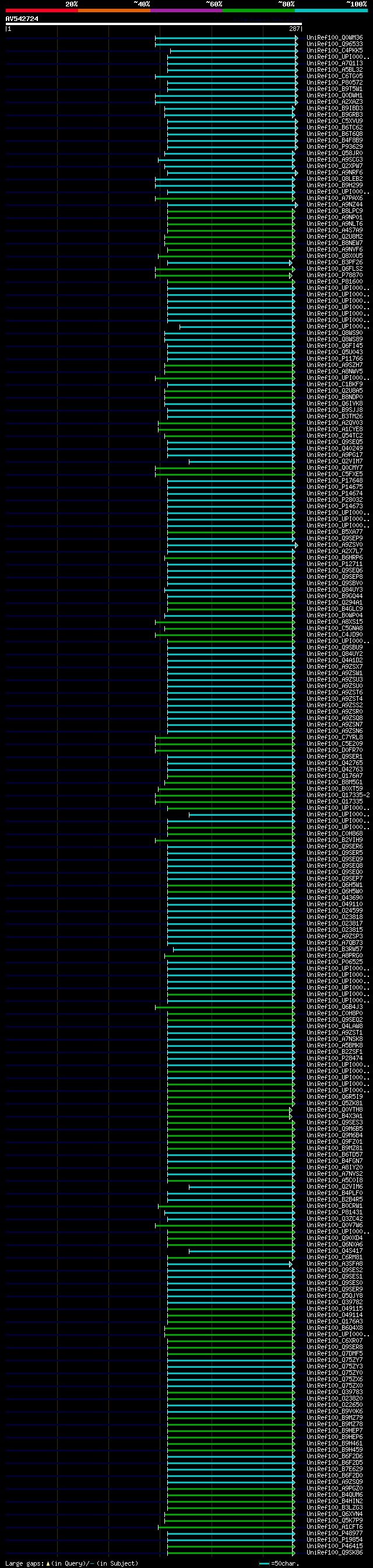This screenshot has height=1568, width=373.
Task: Select the UniRef100_B3RW57 label
Action: 335,949
